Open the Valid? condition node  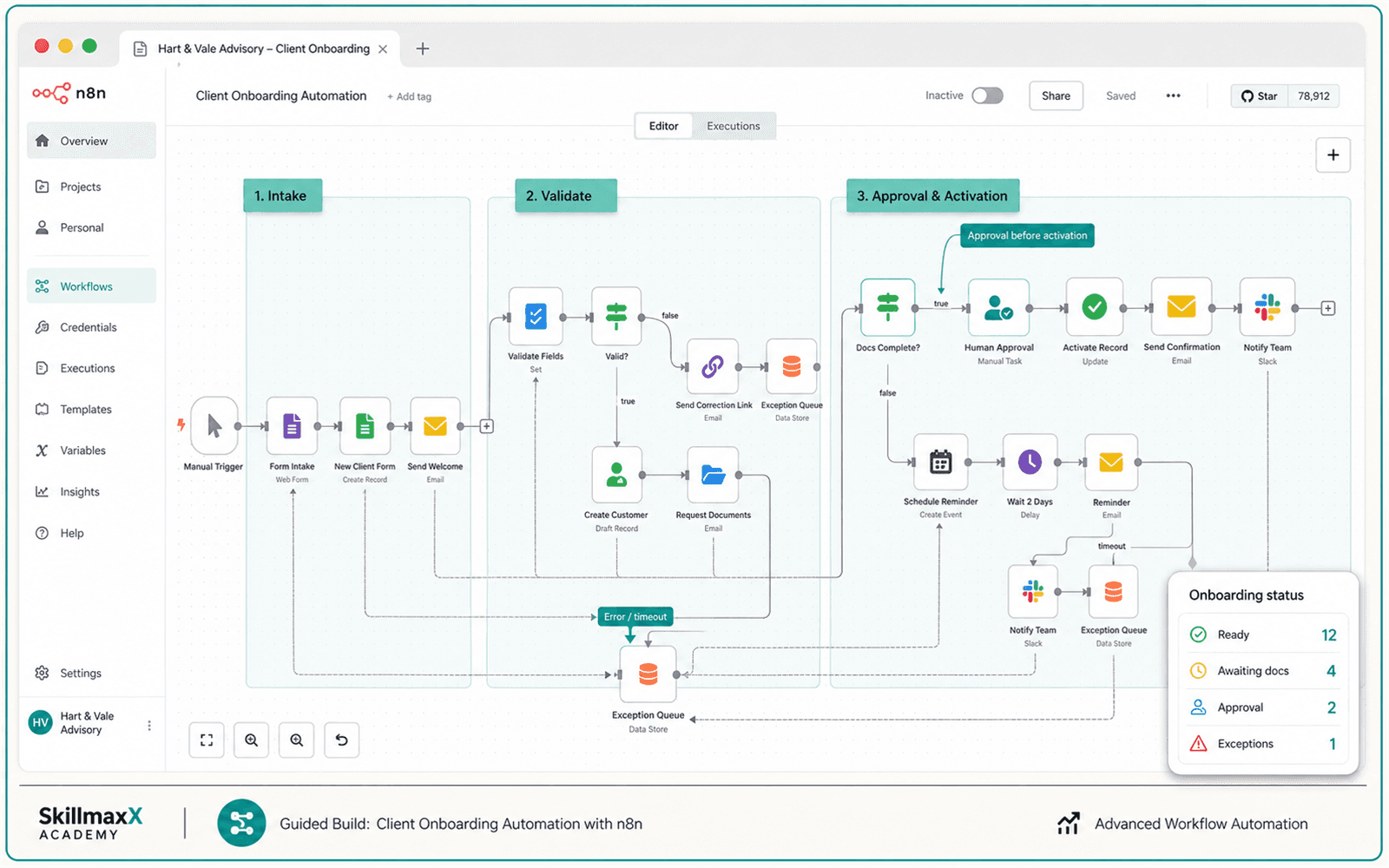616,316
